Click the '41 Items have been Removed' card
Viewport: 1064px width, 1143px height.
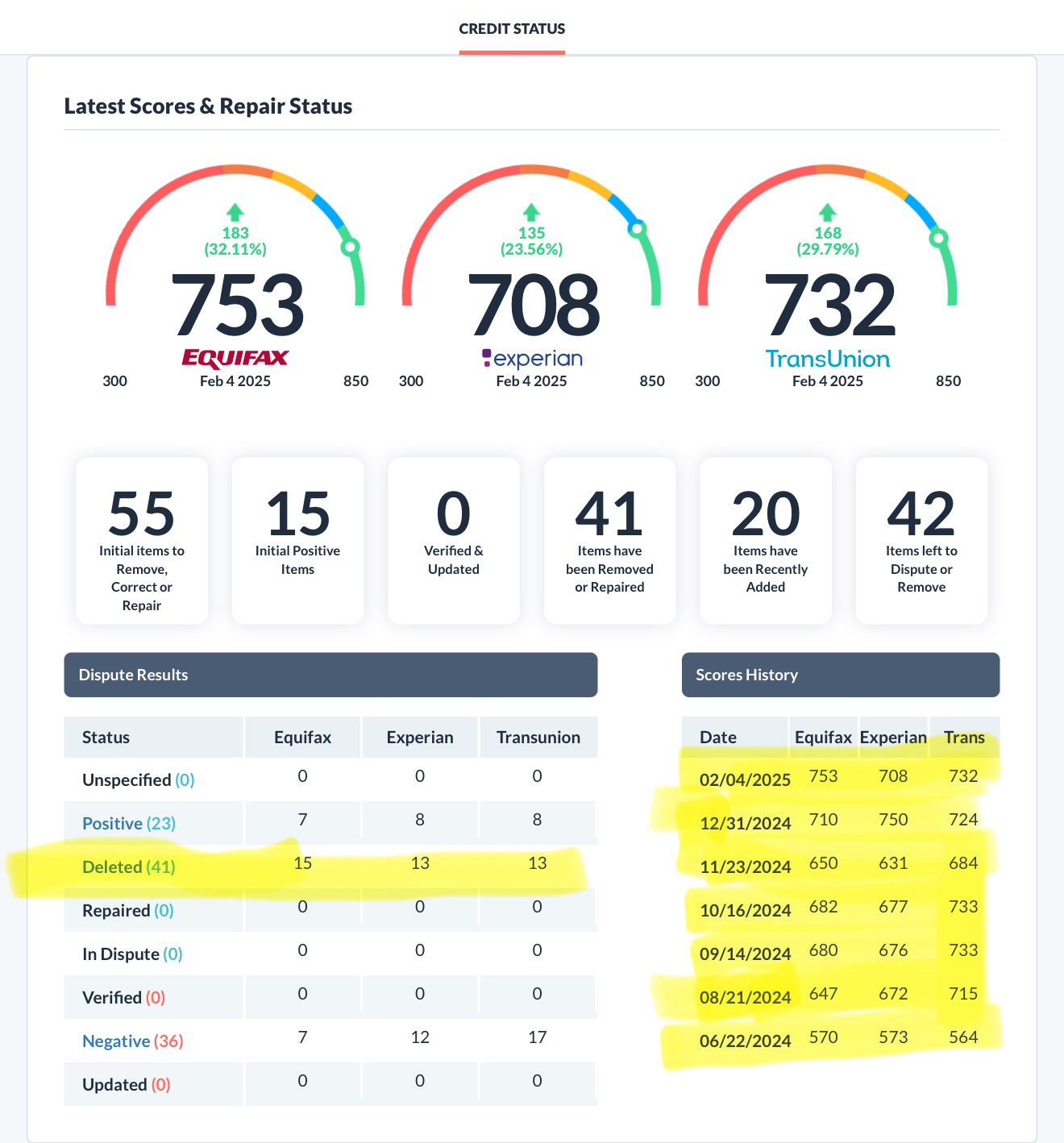tap(609, 541)
